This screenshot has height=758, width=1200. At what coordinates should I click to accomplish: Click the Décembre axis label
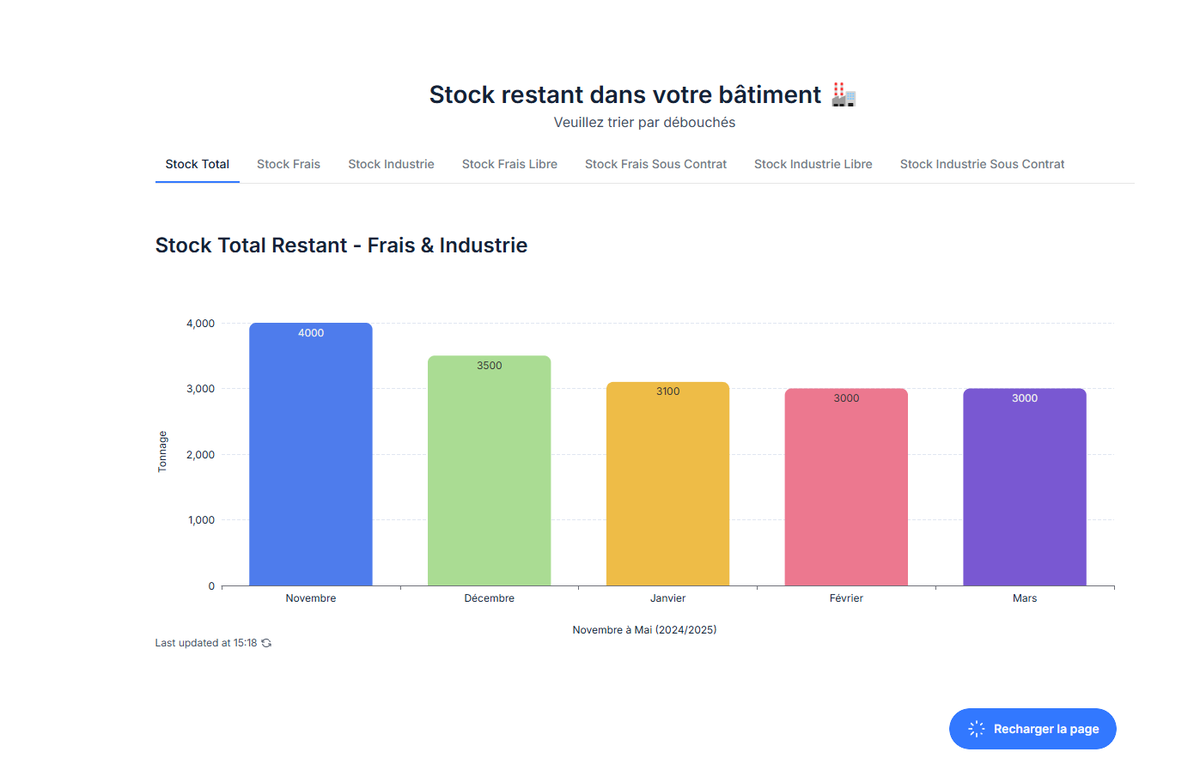489,598
